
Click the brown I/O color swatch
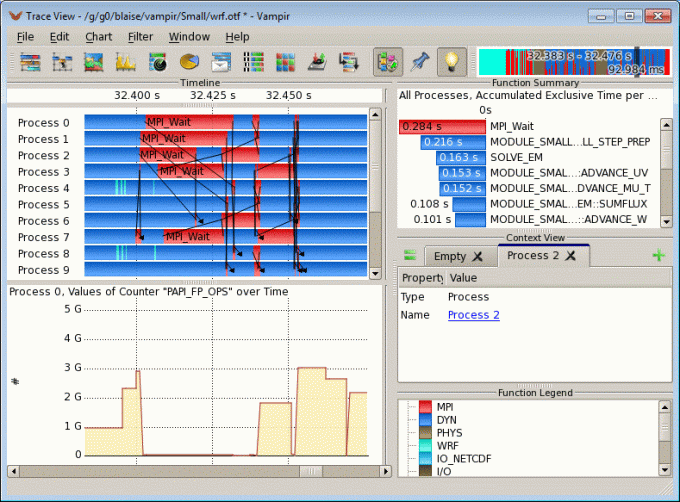425,471
